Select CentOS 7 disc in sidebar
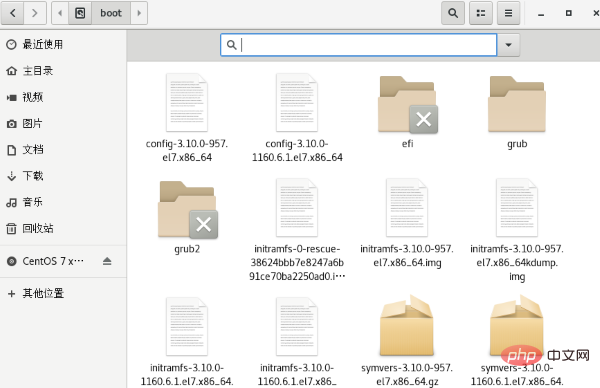This screenshot has height=388, width=600. pyautogui.click(x=53, y=261)
